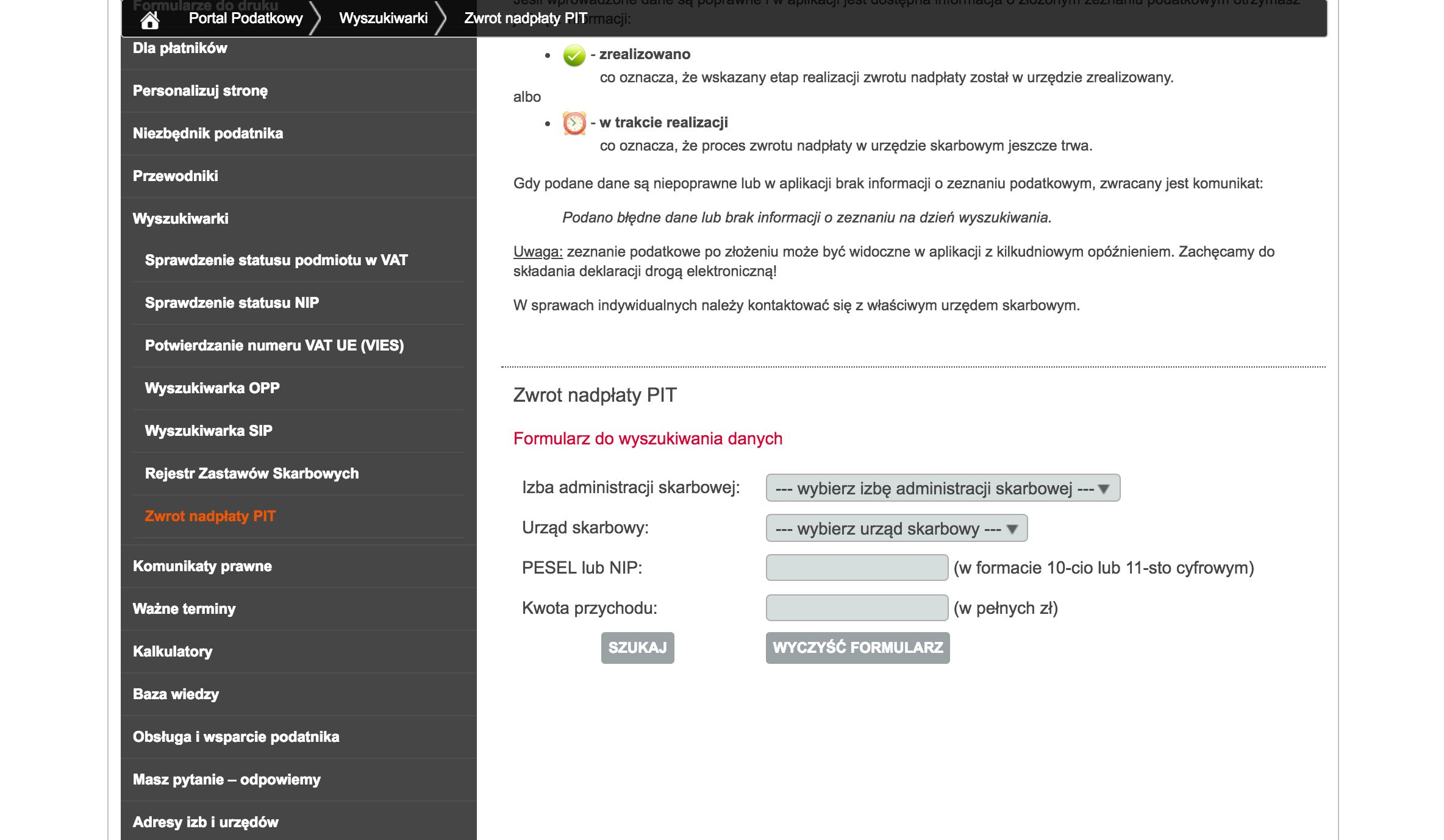1444x840 pixels.
Task: Open Komunikaty prawne sidebar section
Action: (x=202, y=566)
